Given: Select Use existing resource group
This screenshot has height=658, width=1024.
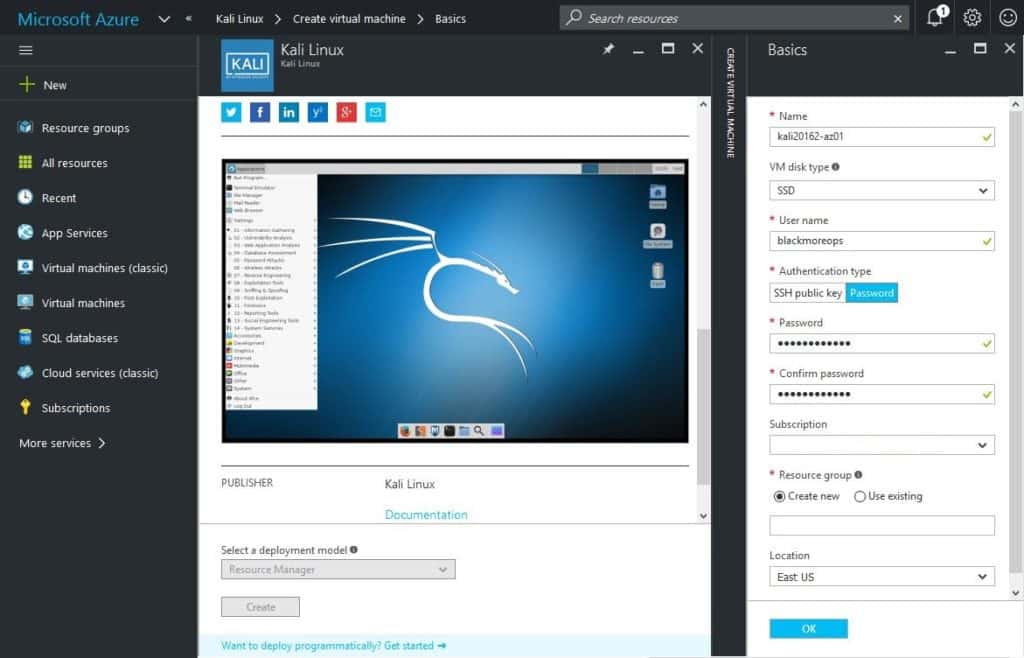Looking at the screenshot, I should click(x=859, y=497).
